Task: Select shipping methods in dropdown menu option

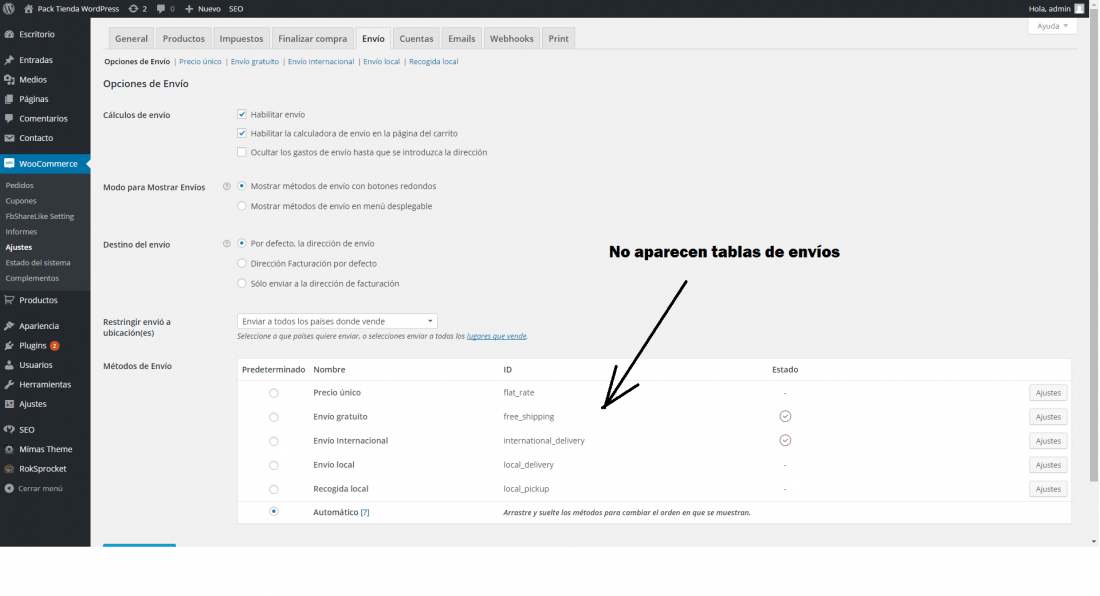Action: (x=242, y=205)
